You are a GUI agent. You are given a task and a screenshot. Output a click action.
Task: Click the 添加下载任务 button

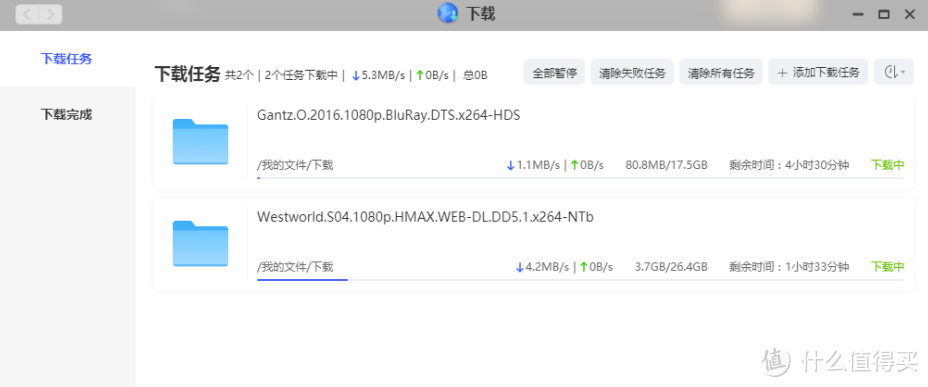(818, 72)
